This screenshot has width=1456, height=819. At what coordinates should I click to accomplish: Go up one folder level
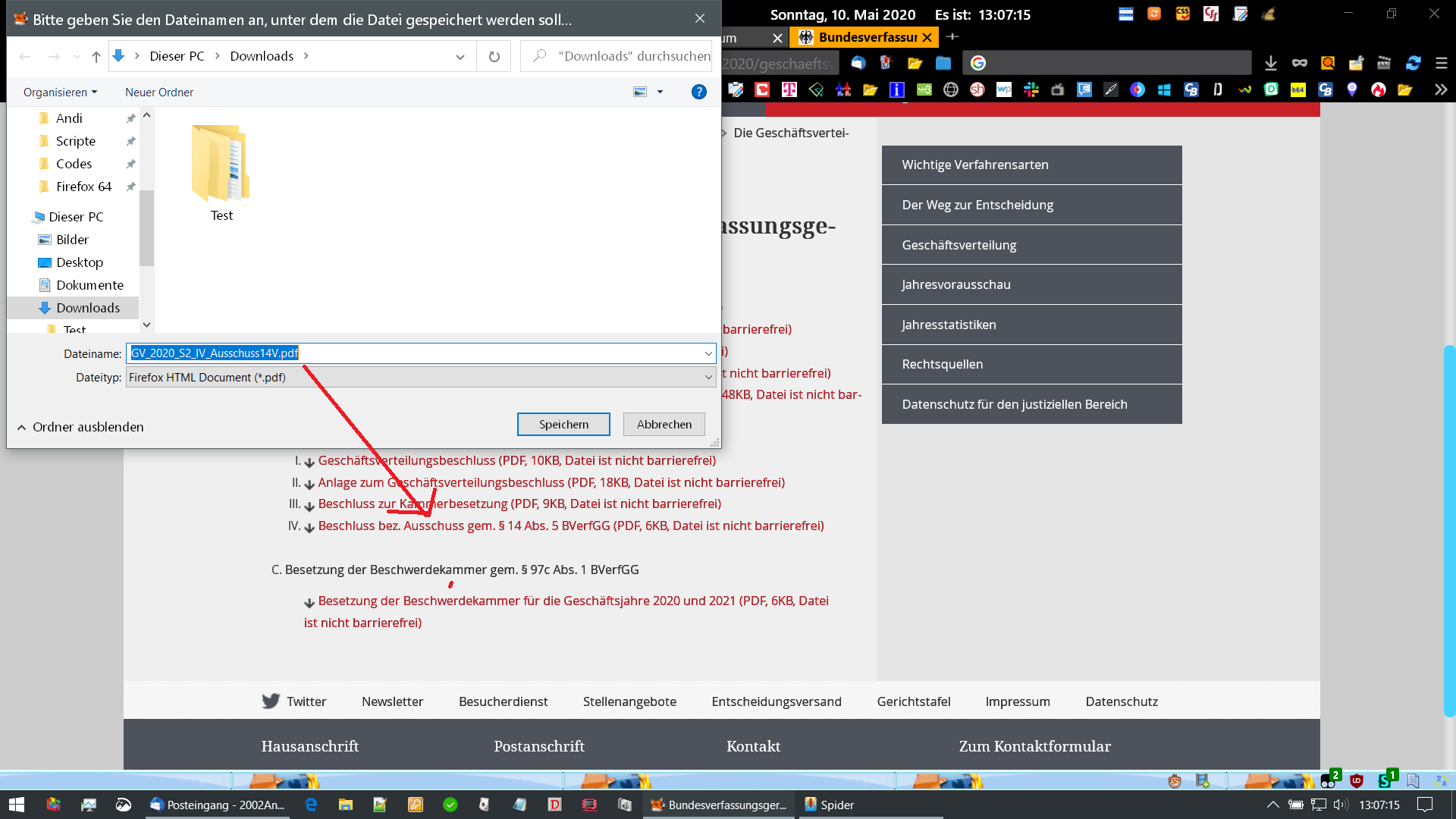tap(96, 57)
